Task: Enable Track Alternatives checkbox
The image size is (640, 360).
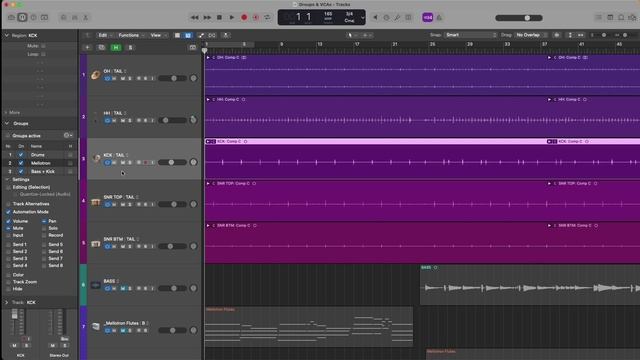Action: click(8, 204)
